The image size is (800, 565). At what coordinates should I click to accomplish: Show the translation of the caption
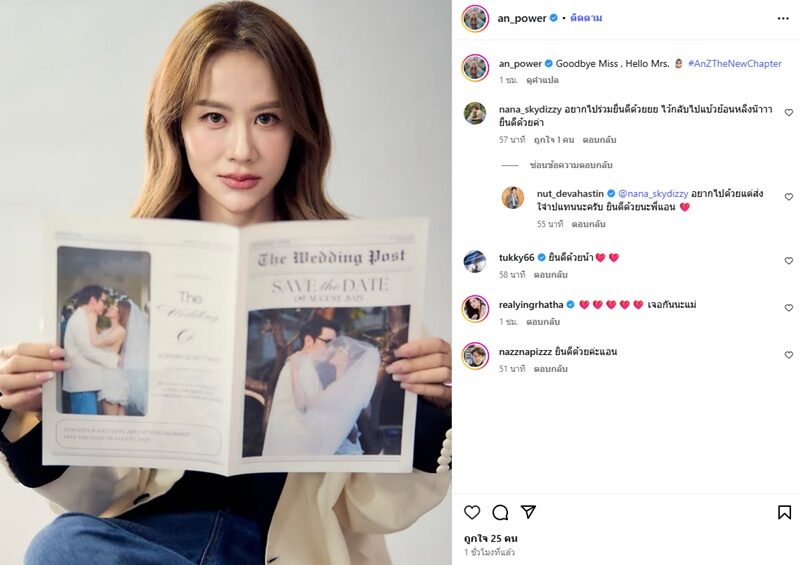point(542,80)
